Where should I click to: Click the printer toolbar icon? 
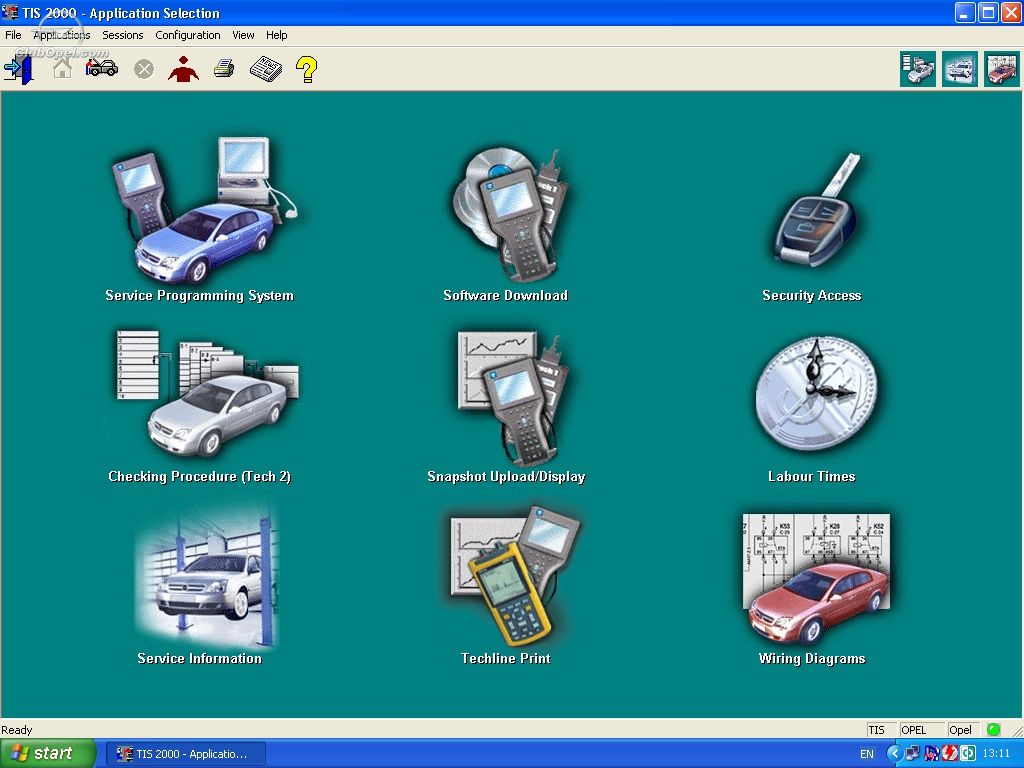click(224, 68)
